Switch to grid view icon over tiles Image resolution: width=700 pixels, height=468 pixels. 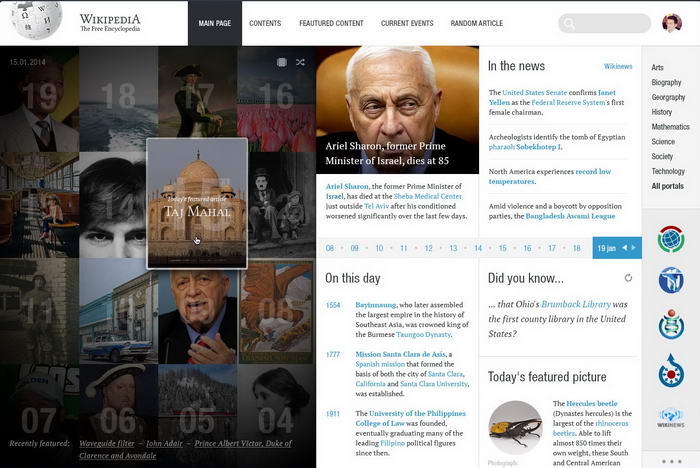282,62
